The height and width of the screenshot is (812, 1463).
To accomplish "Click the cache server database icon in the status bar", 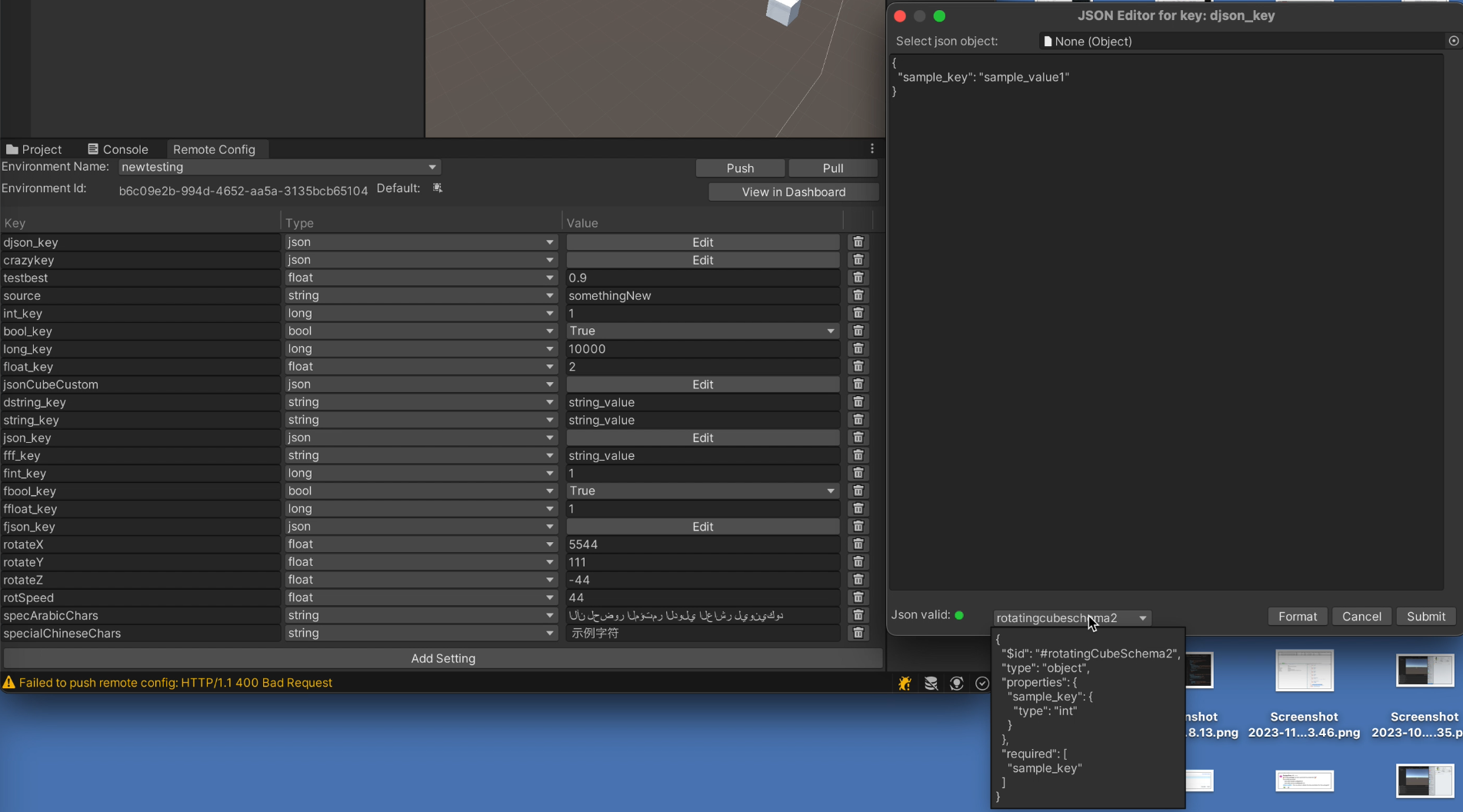I will click(x=931, y=683).
